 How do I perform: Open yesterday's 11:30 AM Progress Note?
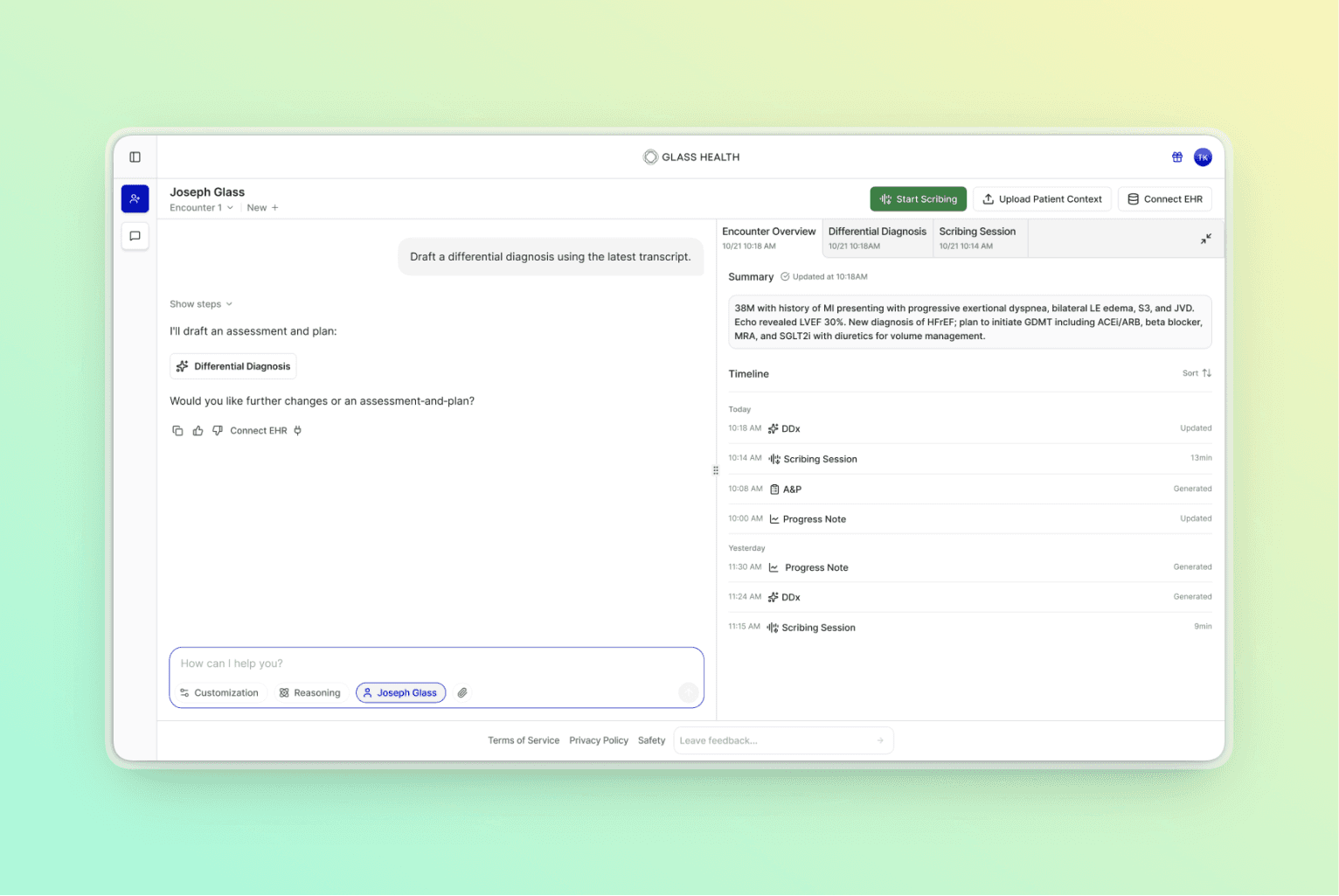(969, 568)
